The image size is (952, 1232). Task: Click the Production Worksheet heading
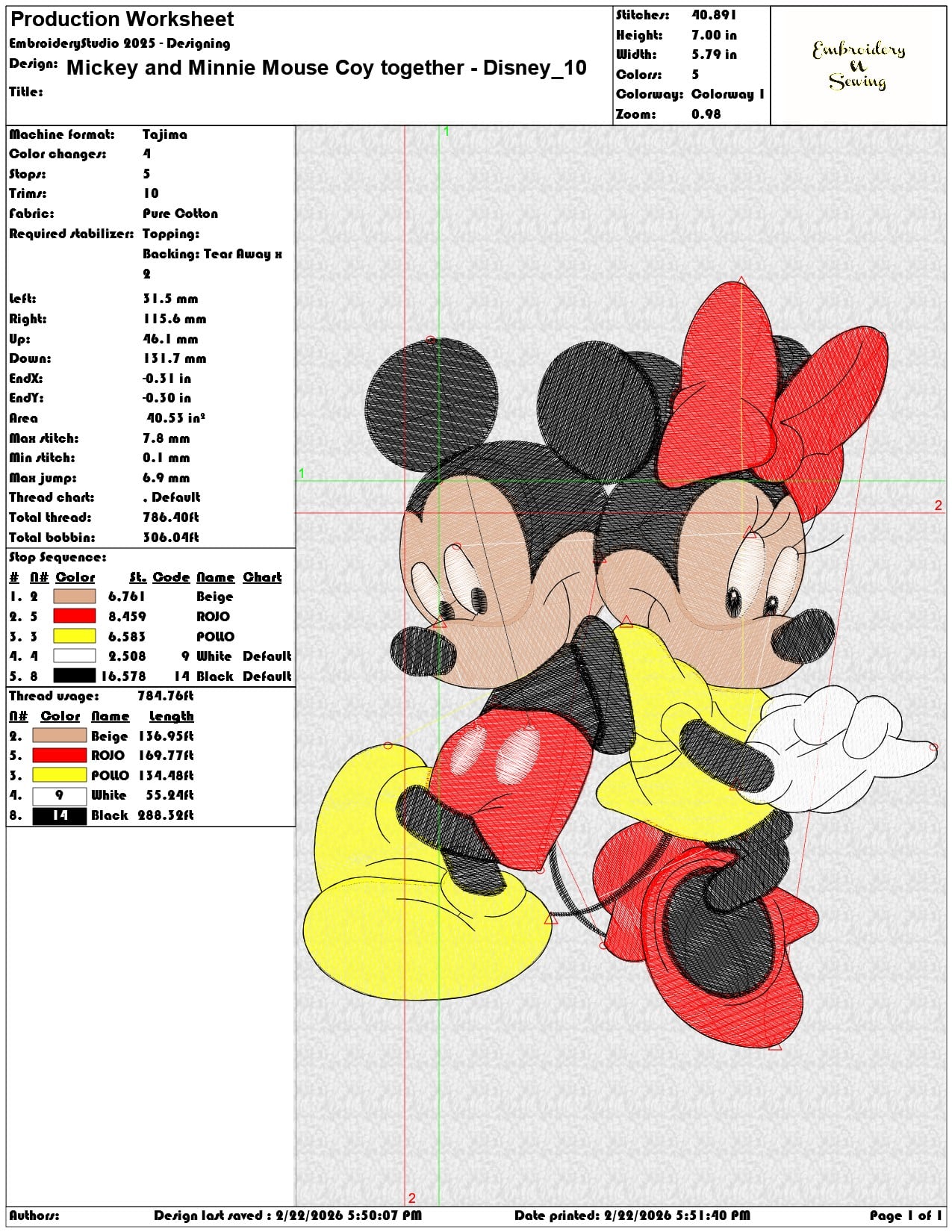tap(122, 19)
